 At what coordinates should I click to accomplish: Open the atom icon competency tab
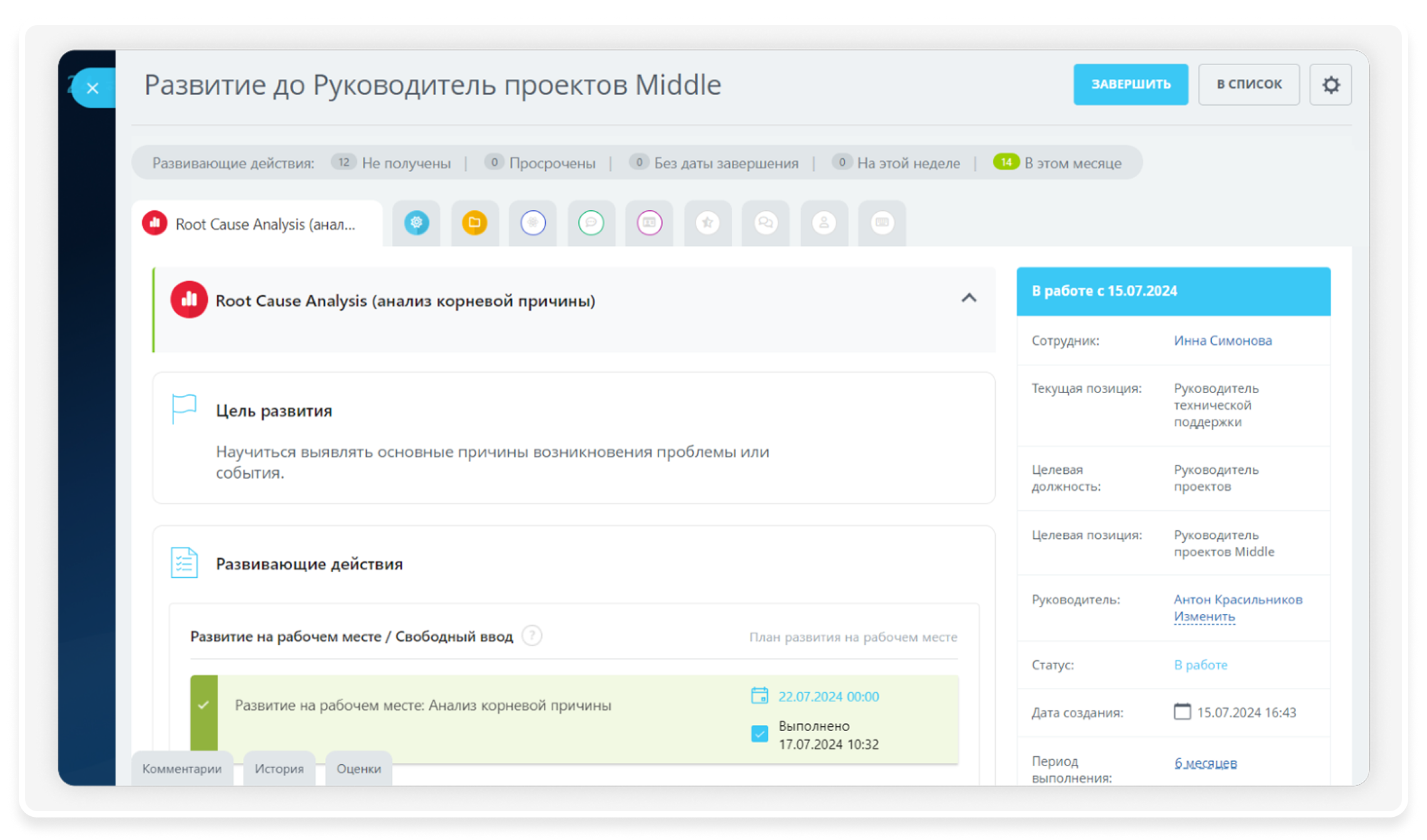(533, 223)
